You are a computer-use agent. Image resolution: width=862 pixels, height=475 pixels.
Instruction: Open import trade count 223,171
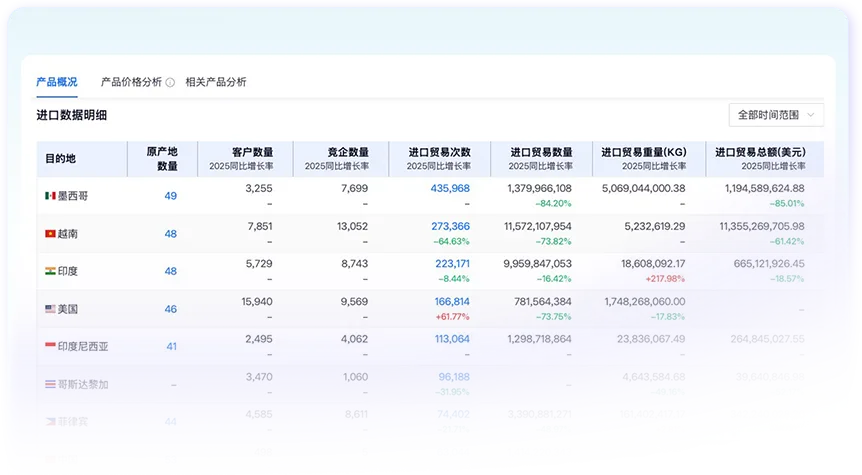click(x=452, y=263)
